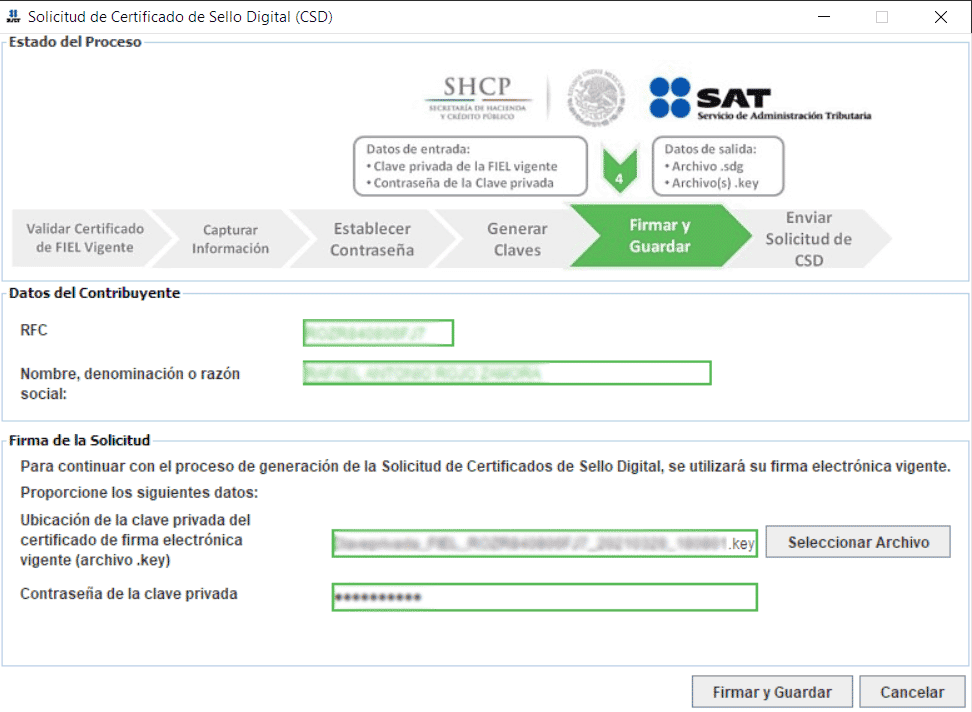Click the private key file location field

coord(544,543)
